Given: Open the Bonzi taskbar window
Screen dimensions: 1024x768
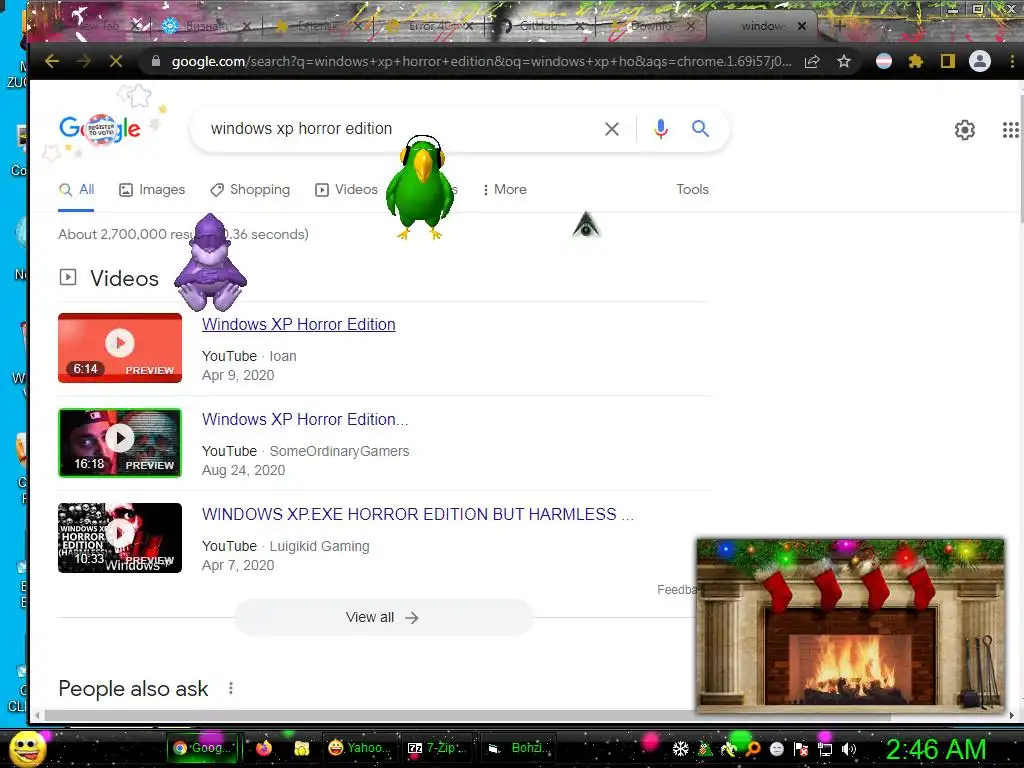Looking at the screenshot, I should click(519, 748).
